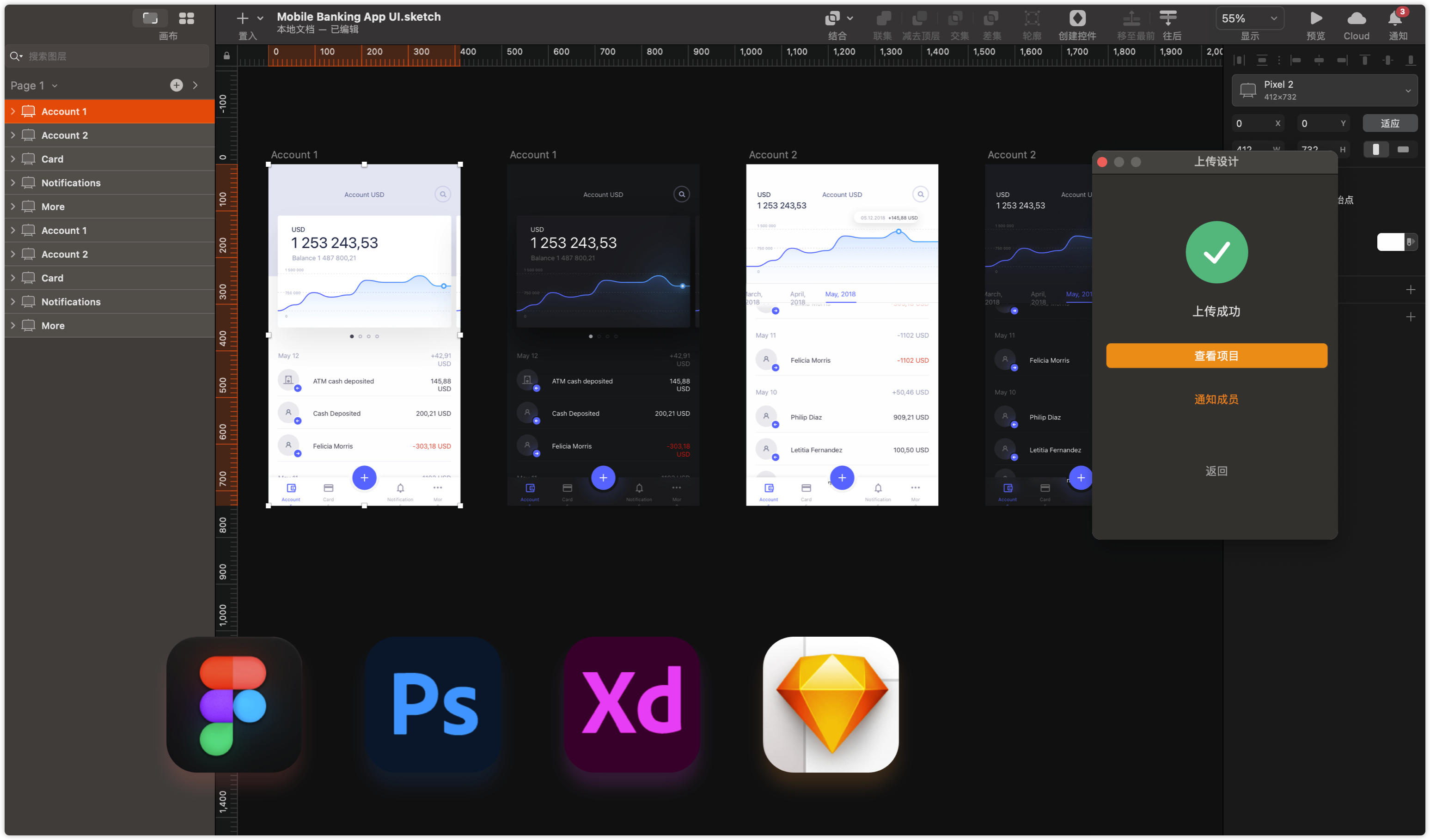Click 'Philip Diaz' row in the light Account 2 artboard
1430x840 pixels.
(x=842, y=417)
